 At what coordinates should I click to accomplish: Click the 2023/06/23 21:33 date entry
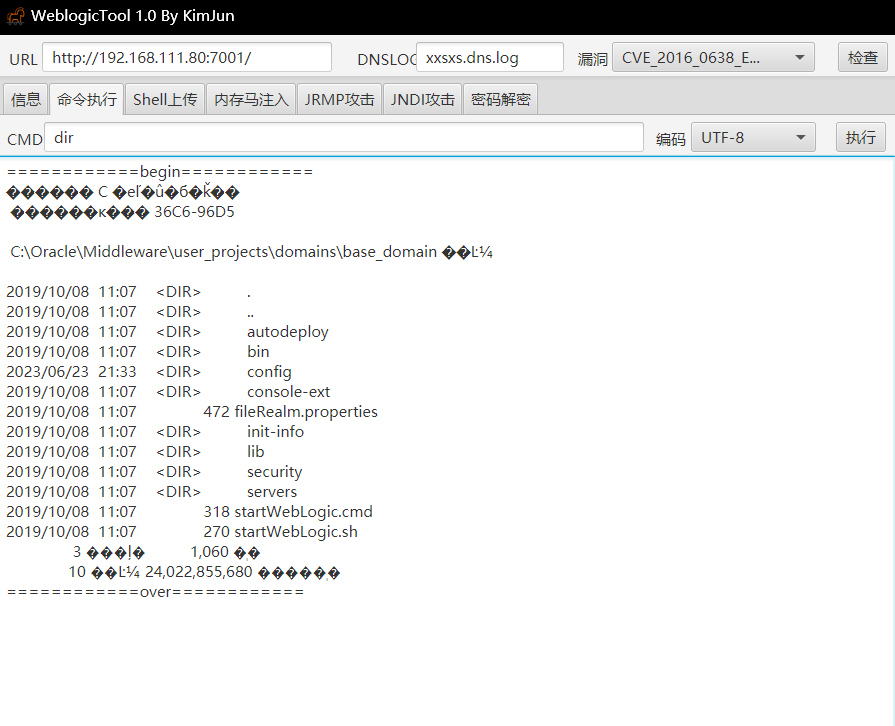tap(71, 372)
